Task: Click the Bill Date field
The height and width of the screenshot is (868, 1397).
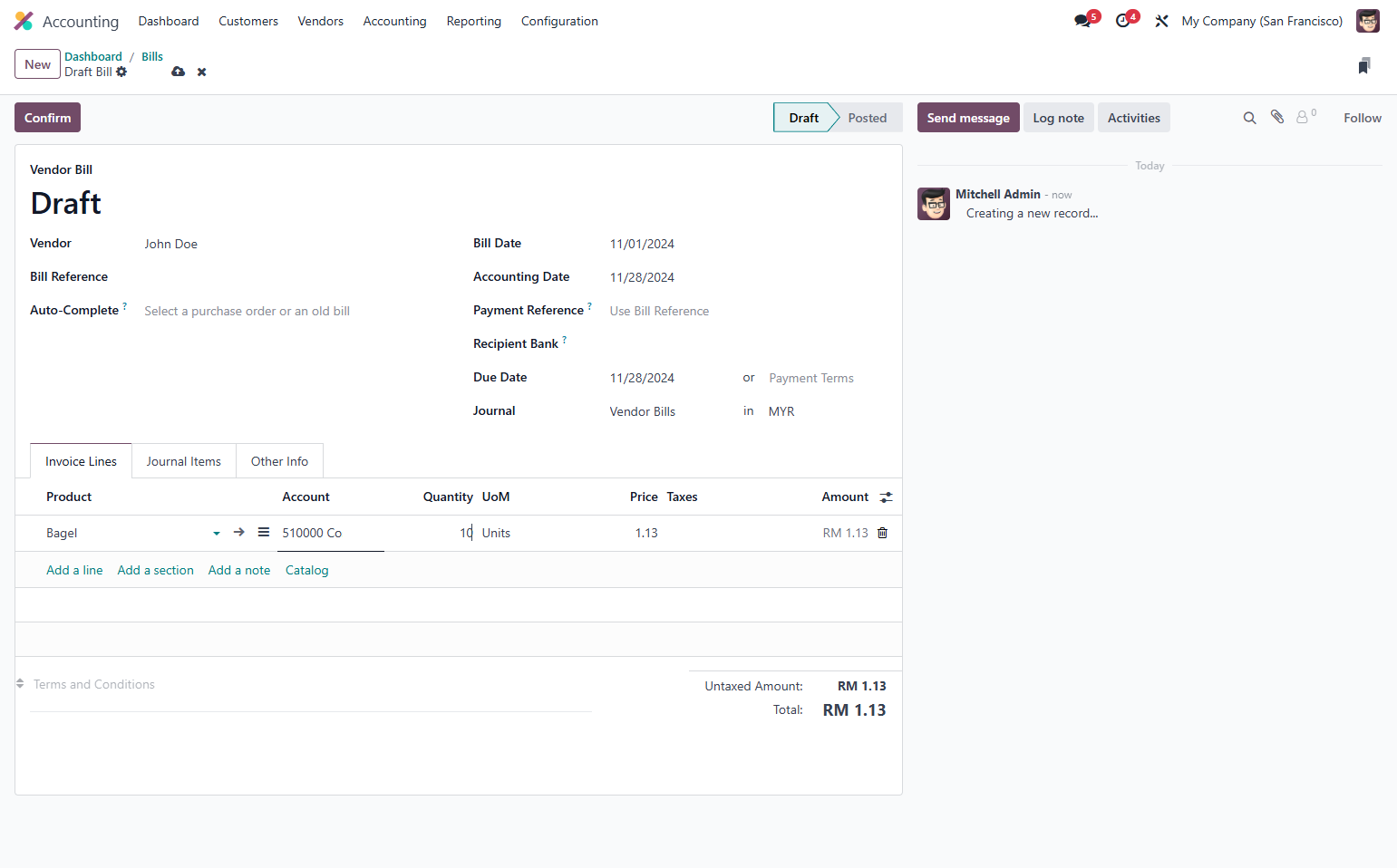Action: pos(747,244)
